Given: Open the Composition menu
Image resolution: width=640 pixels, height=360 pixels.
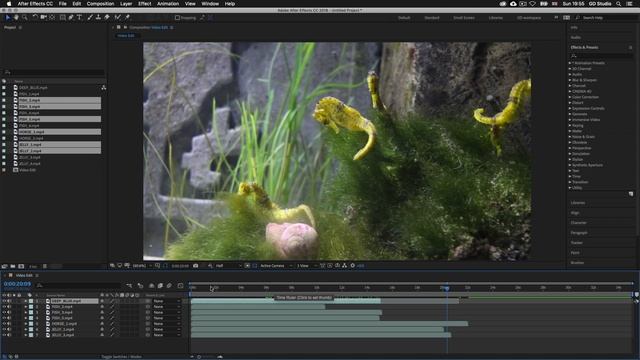Looking at the screenshot, I should (100, 4).
